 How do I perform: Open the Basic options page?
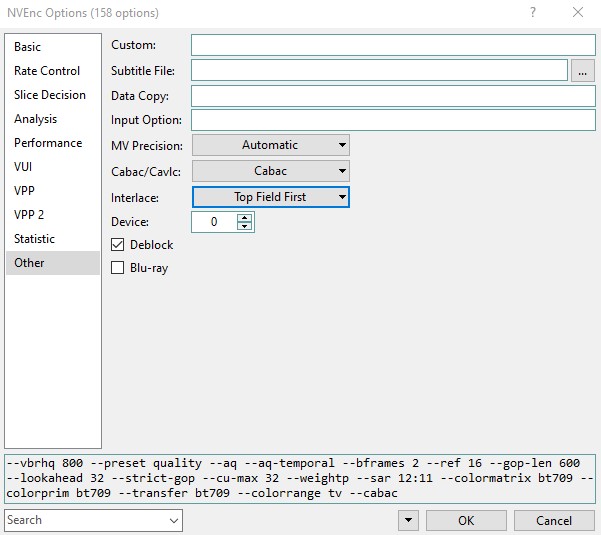pos(53,47)
